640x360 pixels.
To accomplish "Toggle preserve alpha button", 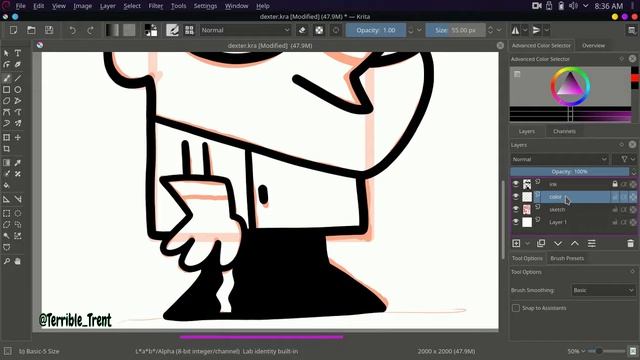I will (319, 30).
